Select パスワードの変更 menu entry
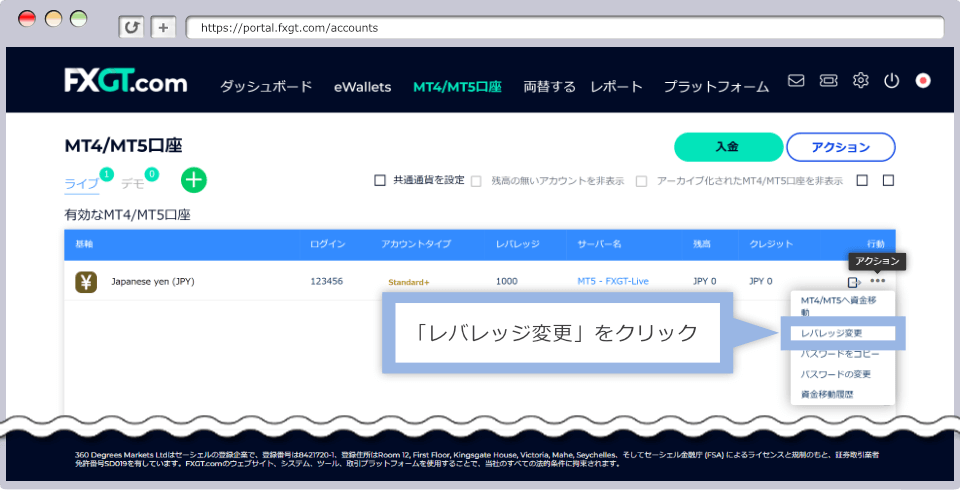This screenshot has height=490, width=960. click(x=836, y=374)
